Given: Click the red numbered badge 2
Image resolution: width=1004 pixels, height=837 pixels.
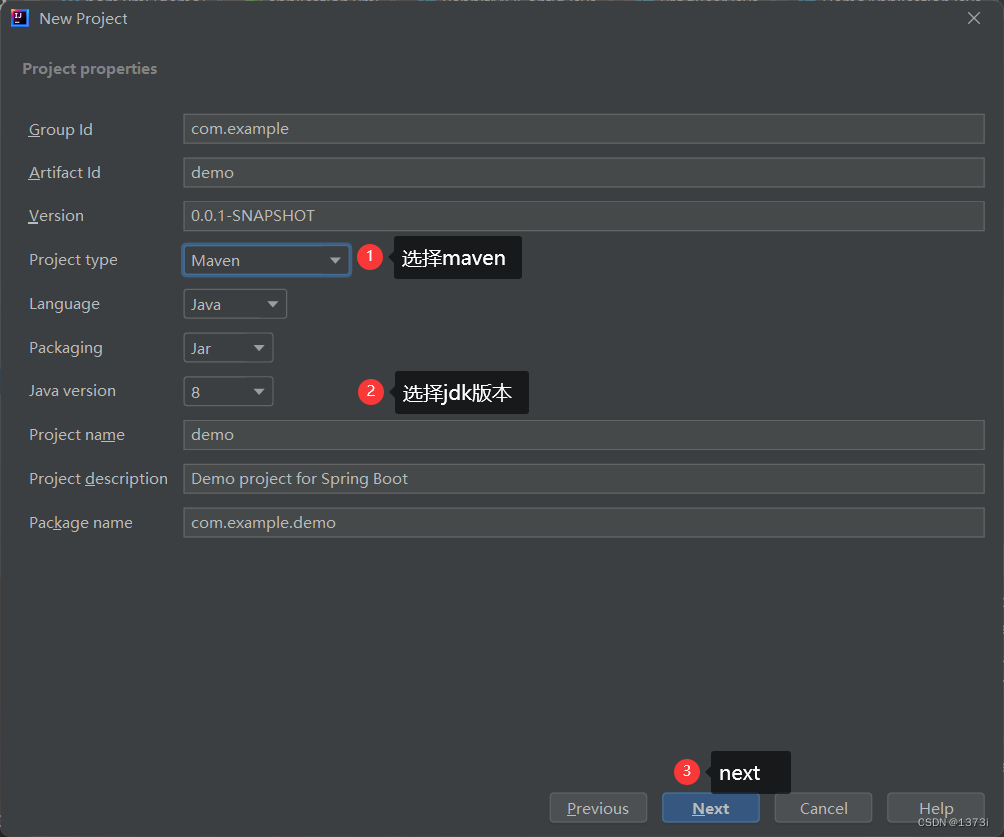Looking at the screenshot, I should [370, 392].
